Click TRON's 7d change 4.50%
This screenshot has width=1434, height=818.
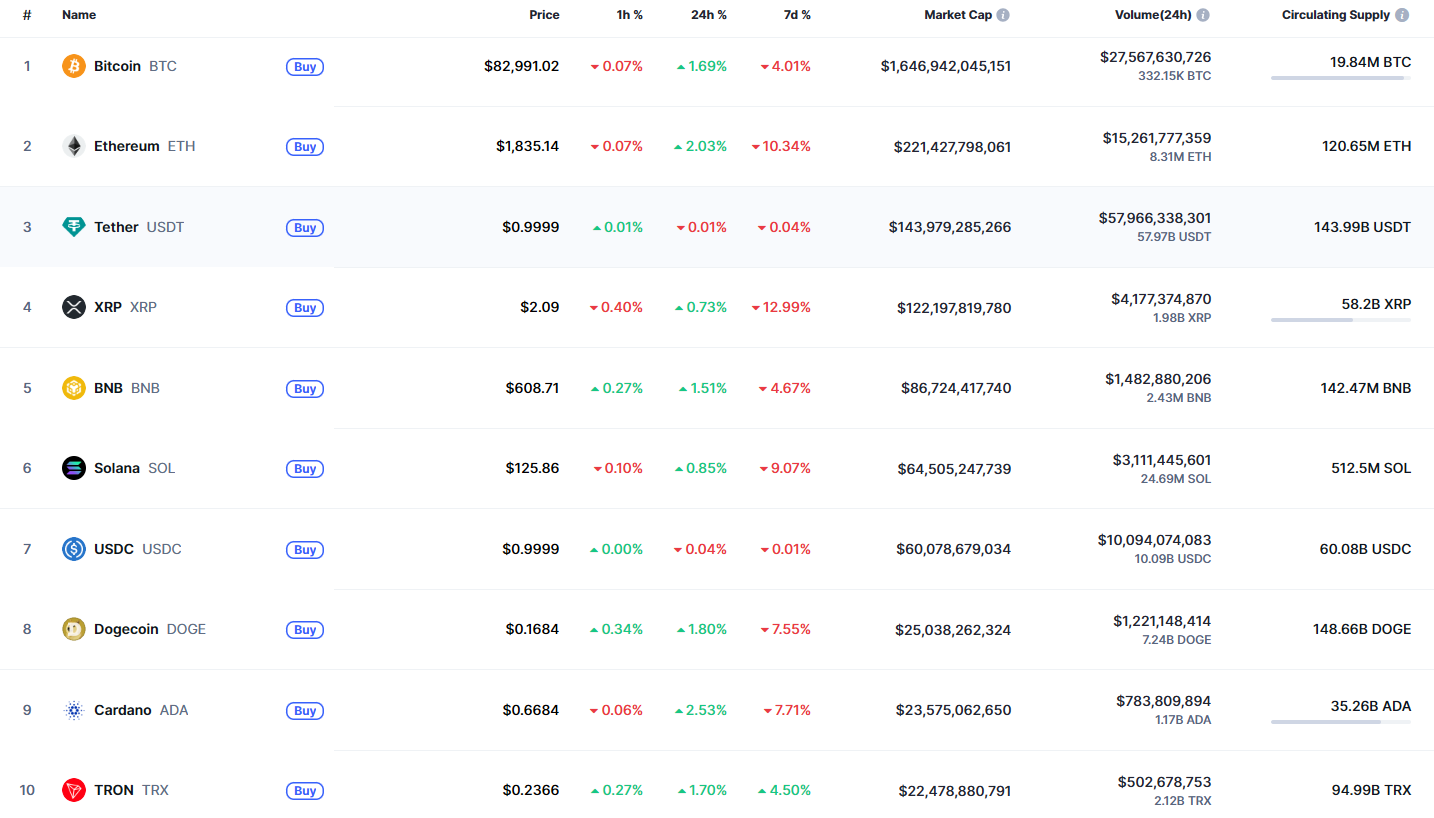784,790
